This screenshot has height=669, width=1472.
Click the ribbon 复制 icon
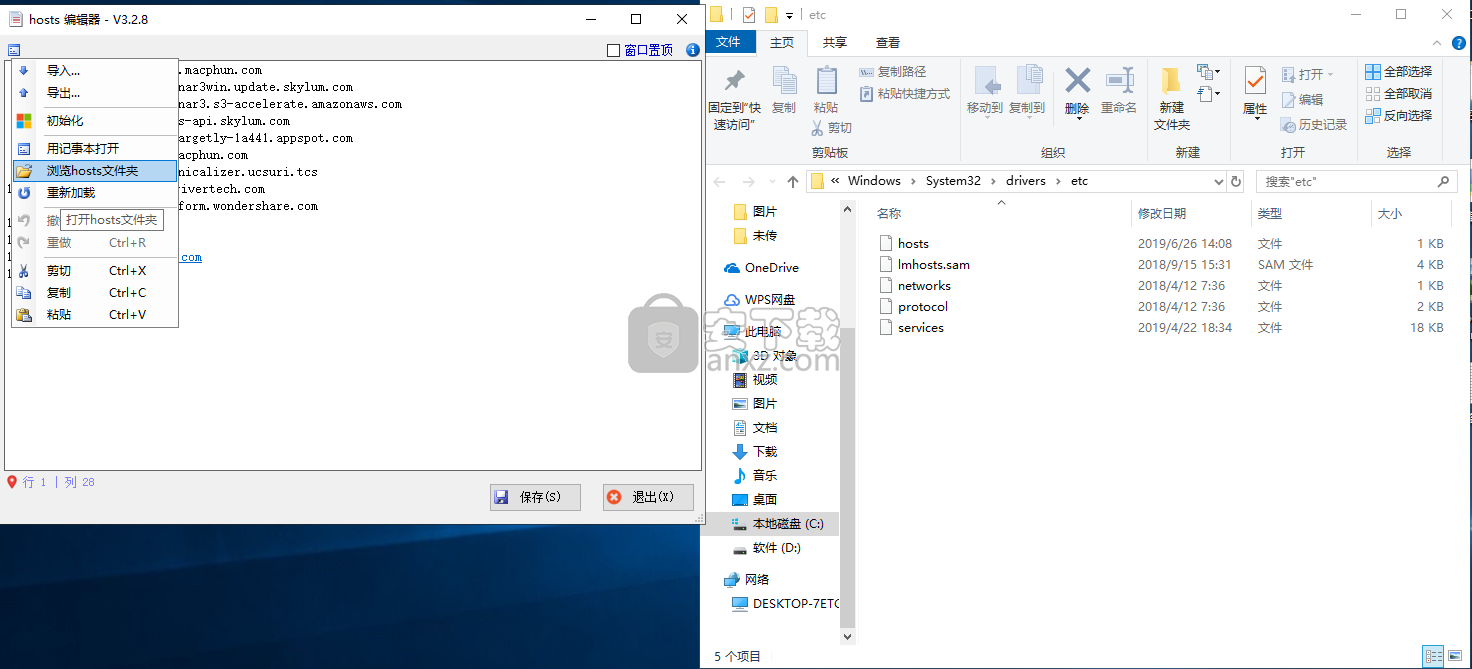pyautogui.click(x=784, y=82)
